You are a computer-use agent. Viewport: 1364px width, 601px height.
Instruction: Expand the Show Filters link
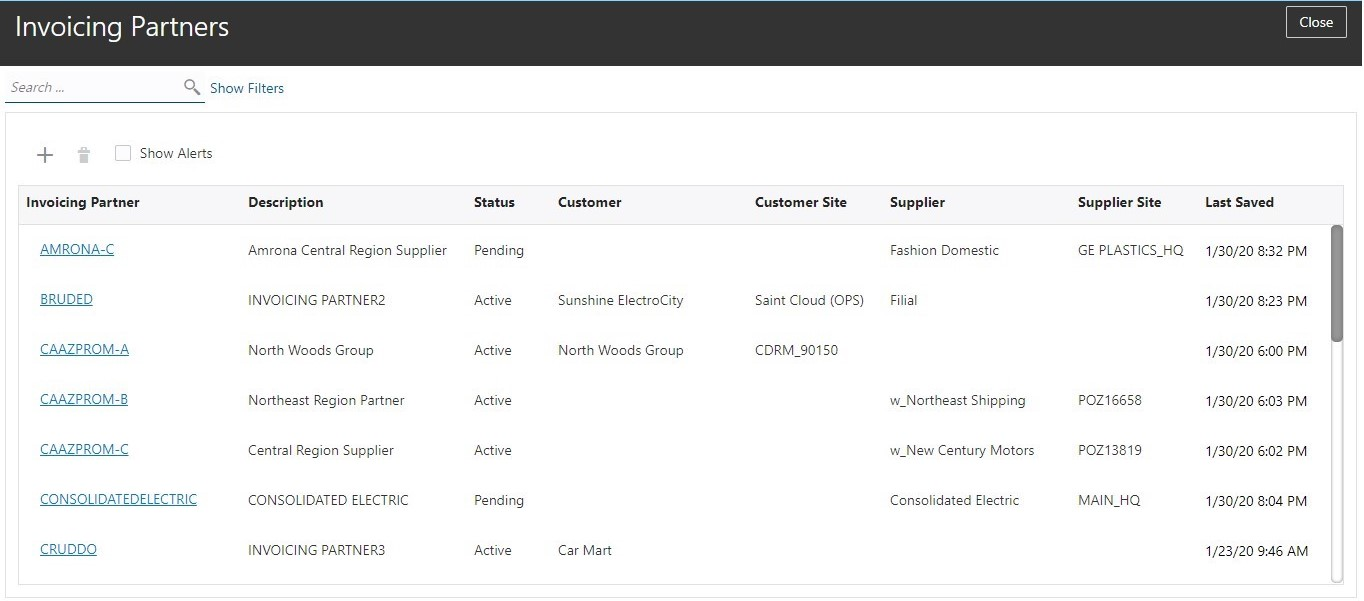[247, 88]
